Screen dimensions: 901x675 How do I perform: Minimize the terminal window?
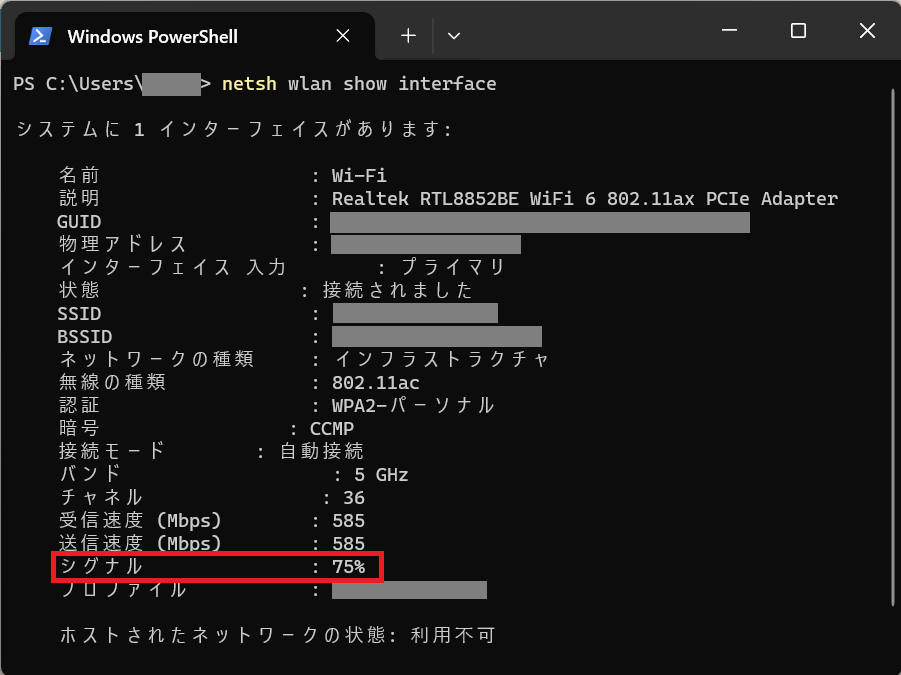pos(729,32)
